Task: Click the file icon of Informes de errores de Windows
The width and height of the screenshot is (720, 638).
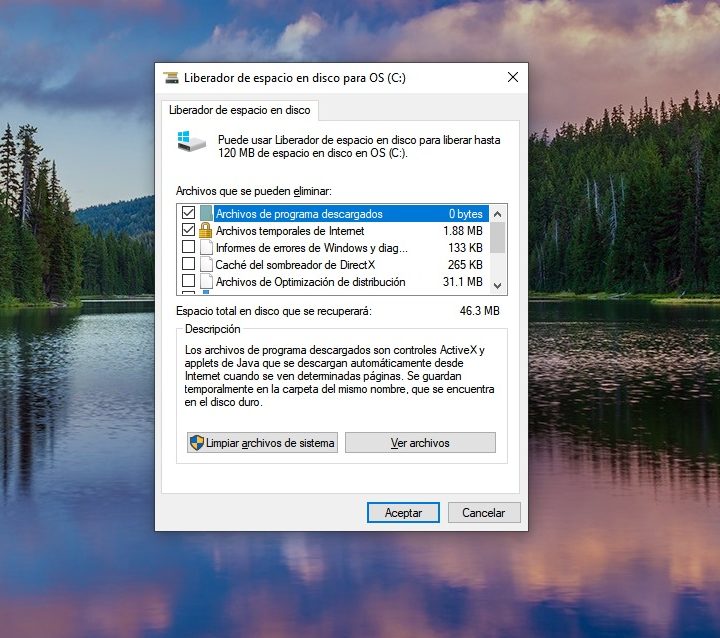Action: click(x=207, y=248)
